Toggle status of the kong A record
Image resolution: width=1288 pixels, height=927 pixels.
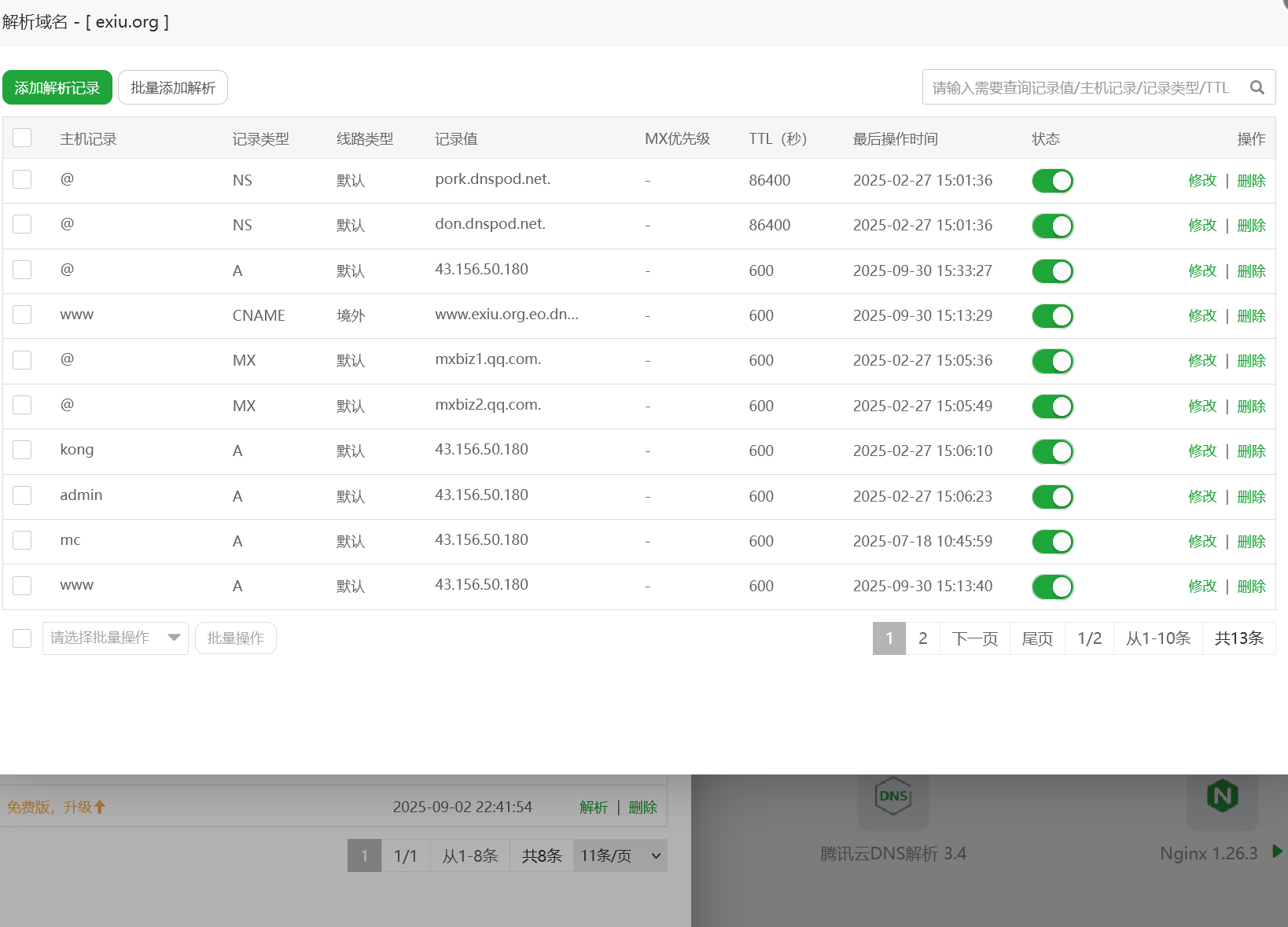pos(1052,451)
